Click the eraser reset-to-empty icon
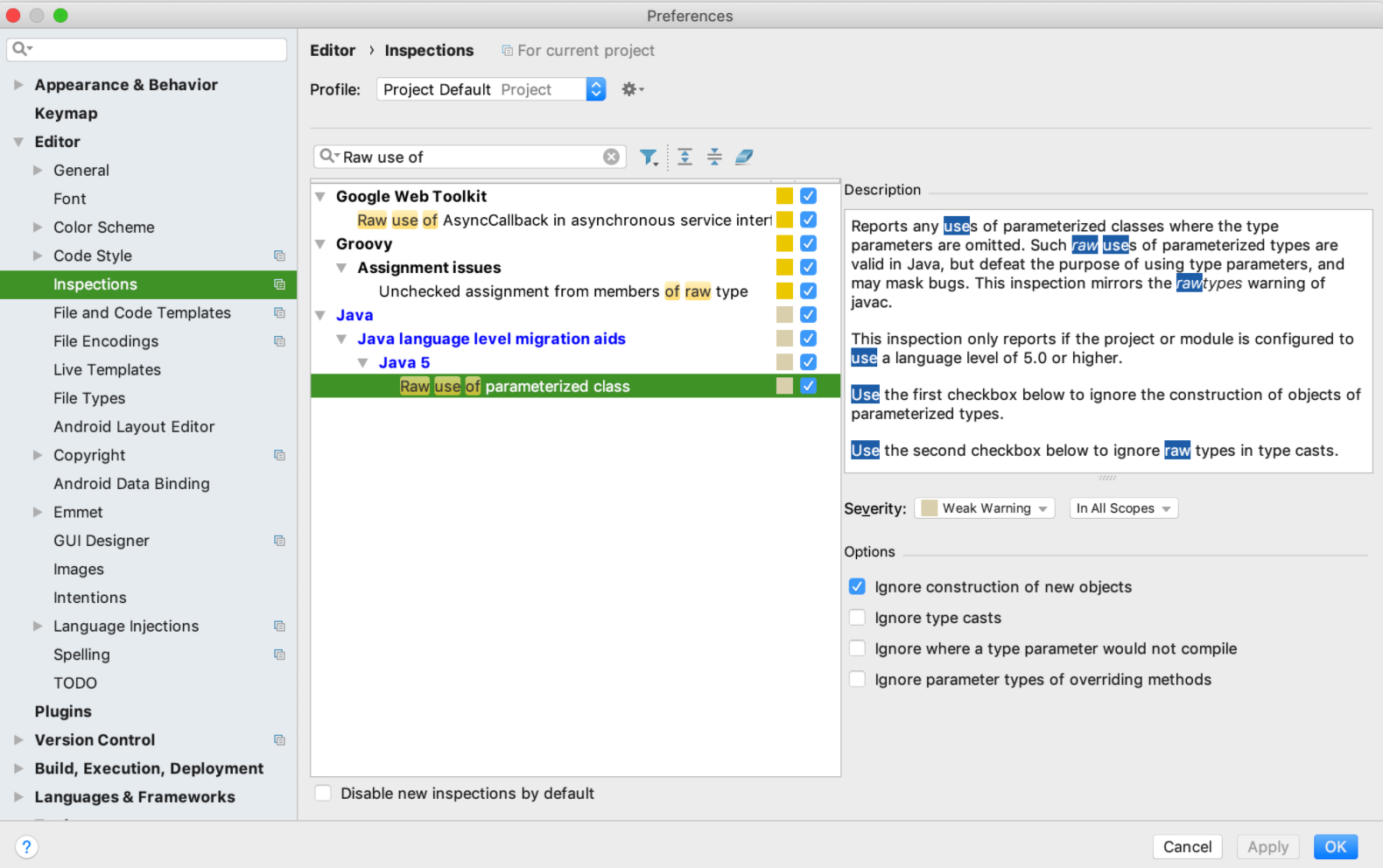The width and height of the screenshot is (1383, 868). 744,157
